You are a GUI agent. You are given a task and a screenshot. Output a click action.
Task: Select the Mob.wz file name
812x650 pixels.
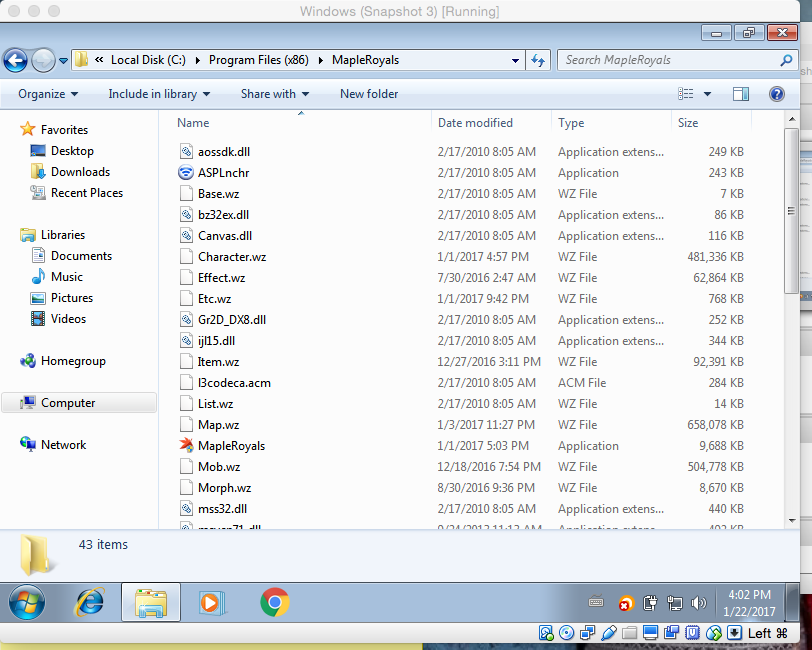(x=219, y=467)
